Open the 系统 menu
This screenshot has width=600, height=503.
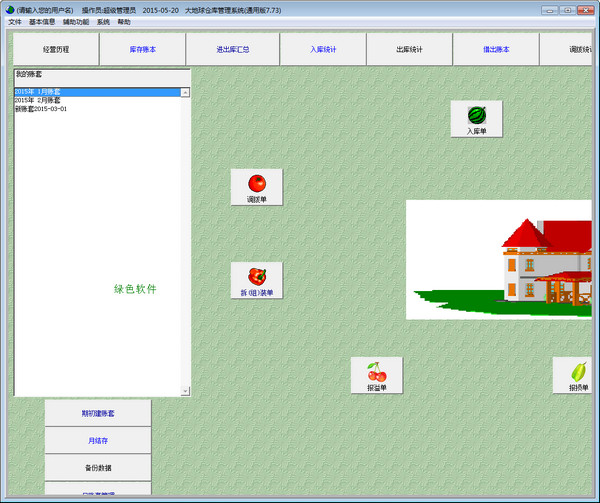(x=103, y=22)
